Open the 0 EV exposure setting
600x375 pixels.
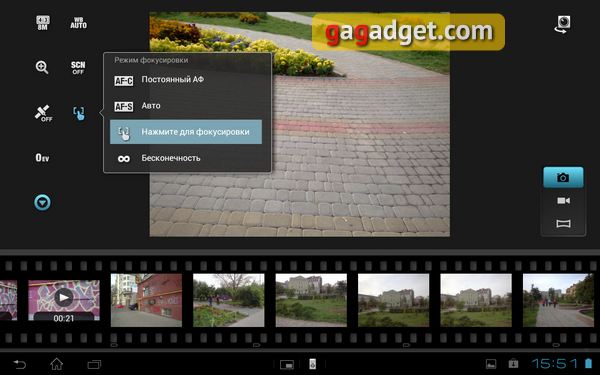coord(42,158)
